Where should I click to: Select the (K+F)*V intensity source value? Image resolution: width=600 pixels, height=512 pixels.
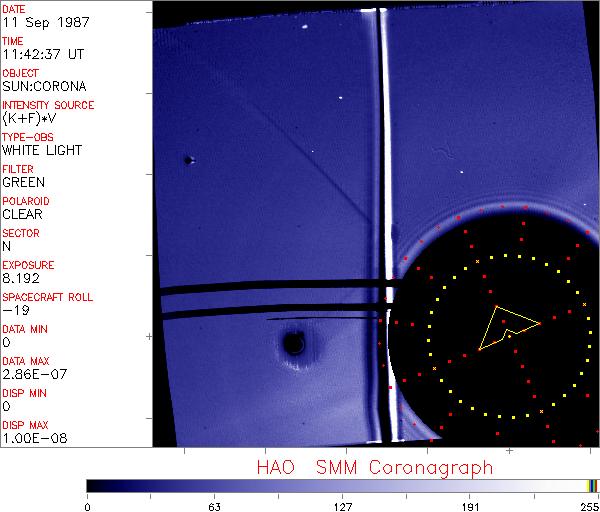click(x=30, y=118)
